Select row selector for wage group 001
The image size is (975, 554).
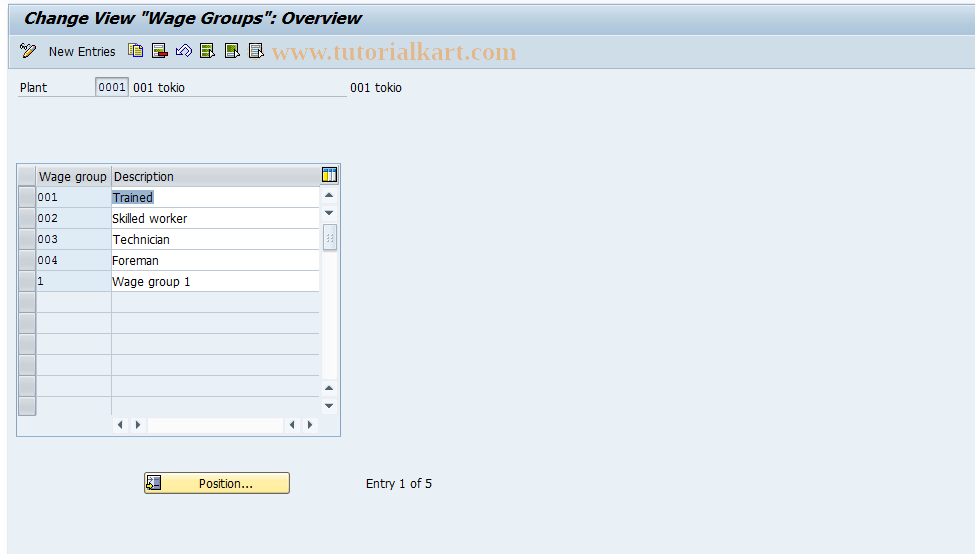pyautogui.click(x=27, y=197)
